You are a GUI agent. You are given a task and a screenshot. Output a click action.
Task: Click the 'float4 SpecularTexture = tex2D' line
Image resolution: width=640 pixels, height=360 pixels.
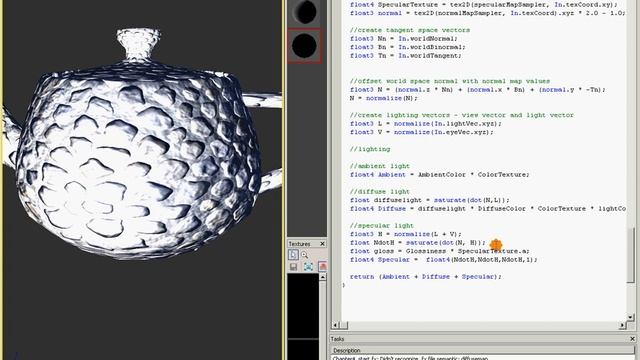(x=484, y=4)
